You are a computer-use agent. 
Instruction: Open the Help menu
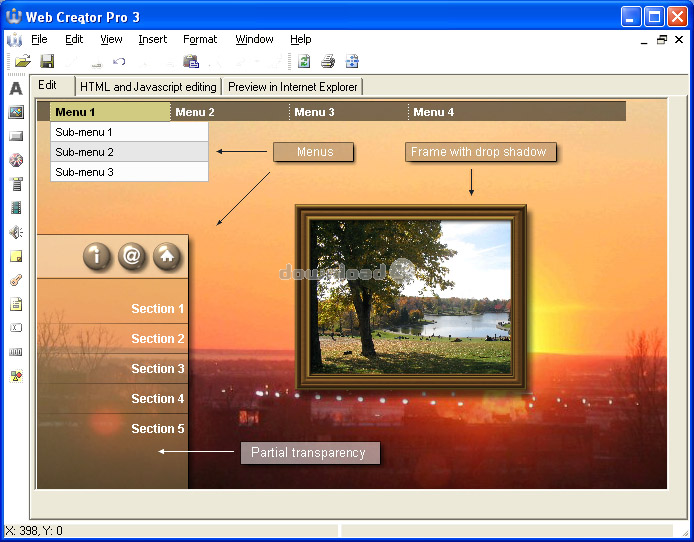click(x=301, y=39)
